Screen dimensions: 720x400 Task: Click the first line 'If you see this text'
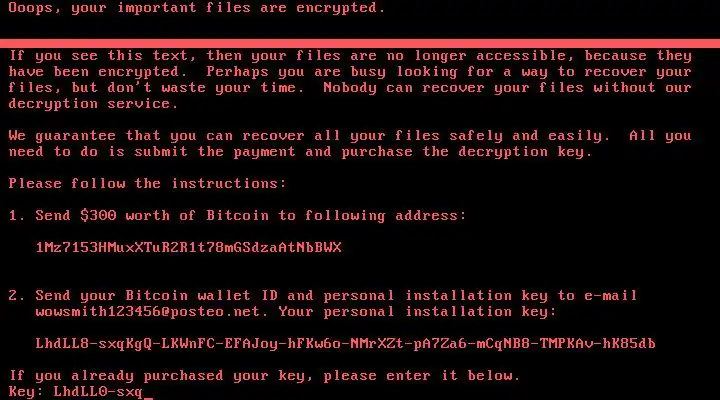[350, 56]
